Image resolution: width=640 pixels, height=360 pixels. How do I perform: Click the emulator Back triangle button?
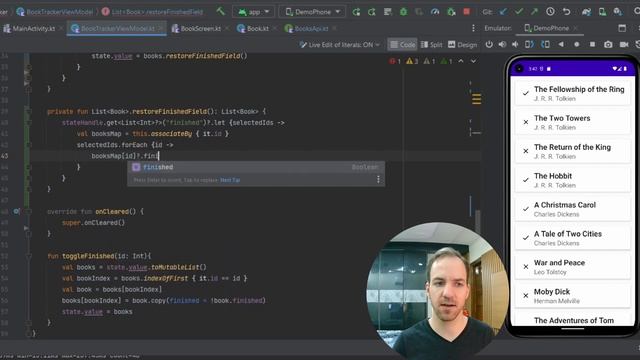pos(561,44)
